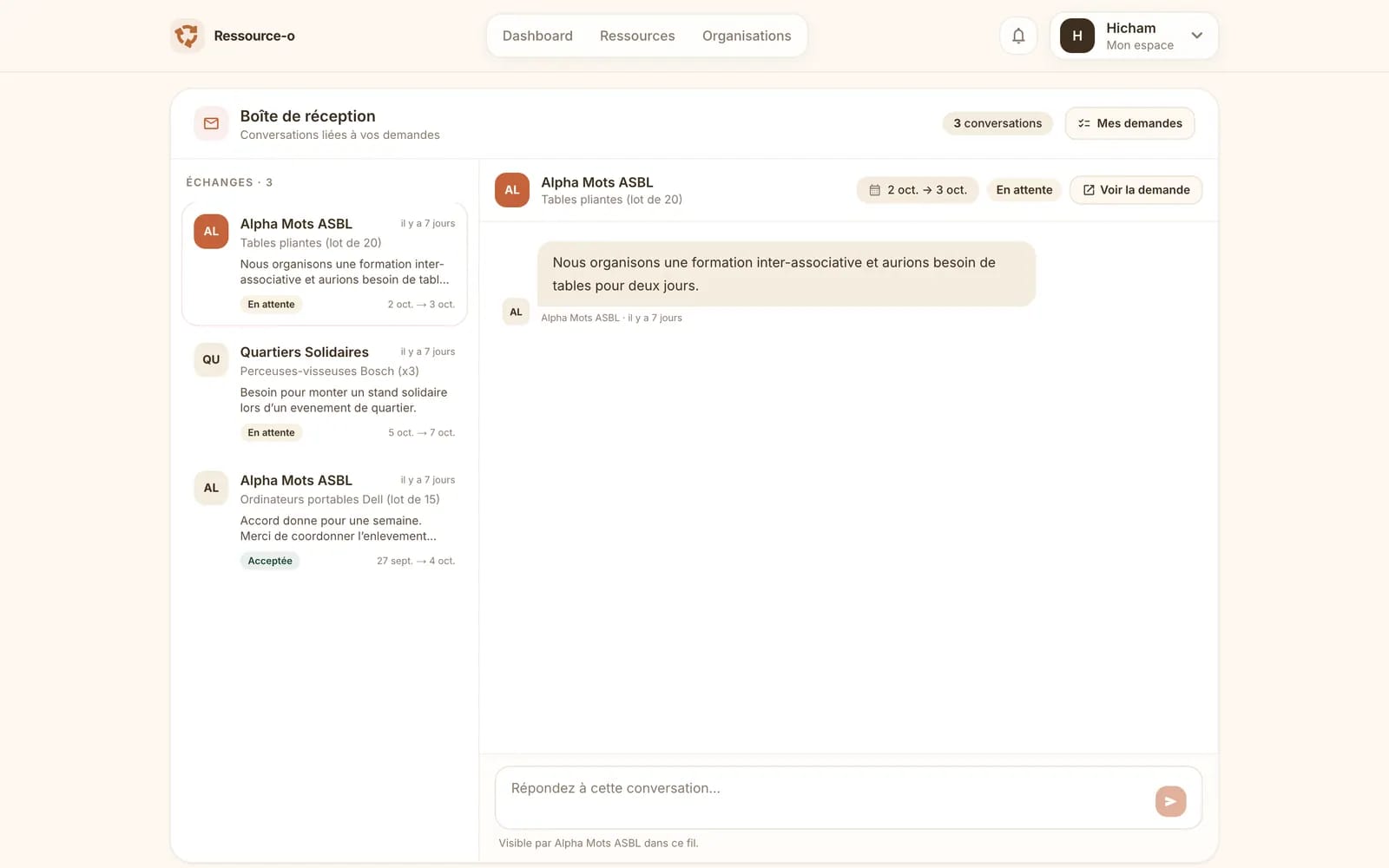Click the Acceptée status badge
Image resolution: width=1389 pixels, height=868 pixels.
pos(270,561)
